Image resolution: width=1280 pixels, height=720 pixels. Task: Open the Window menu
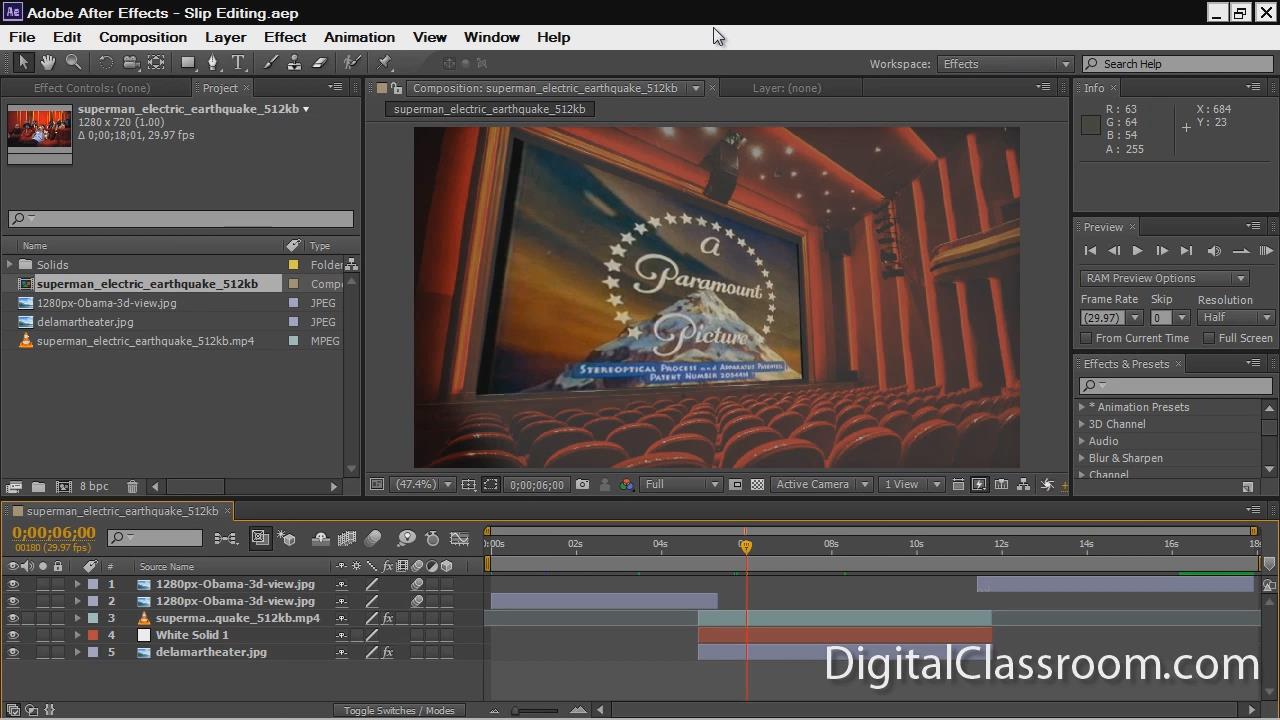click(492, 37)
